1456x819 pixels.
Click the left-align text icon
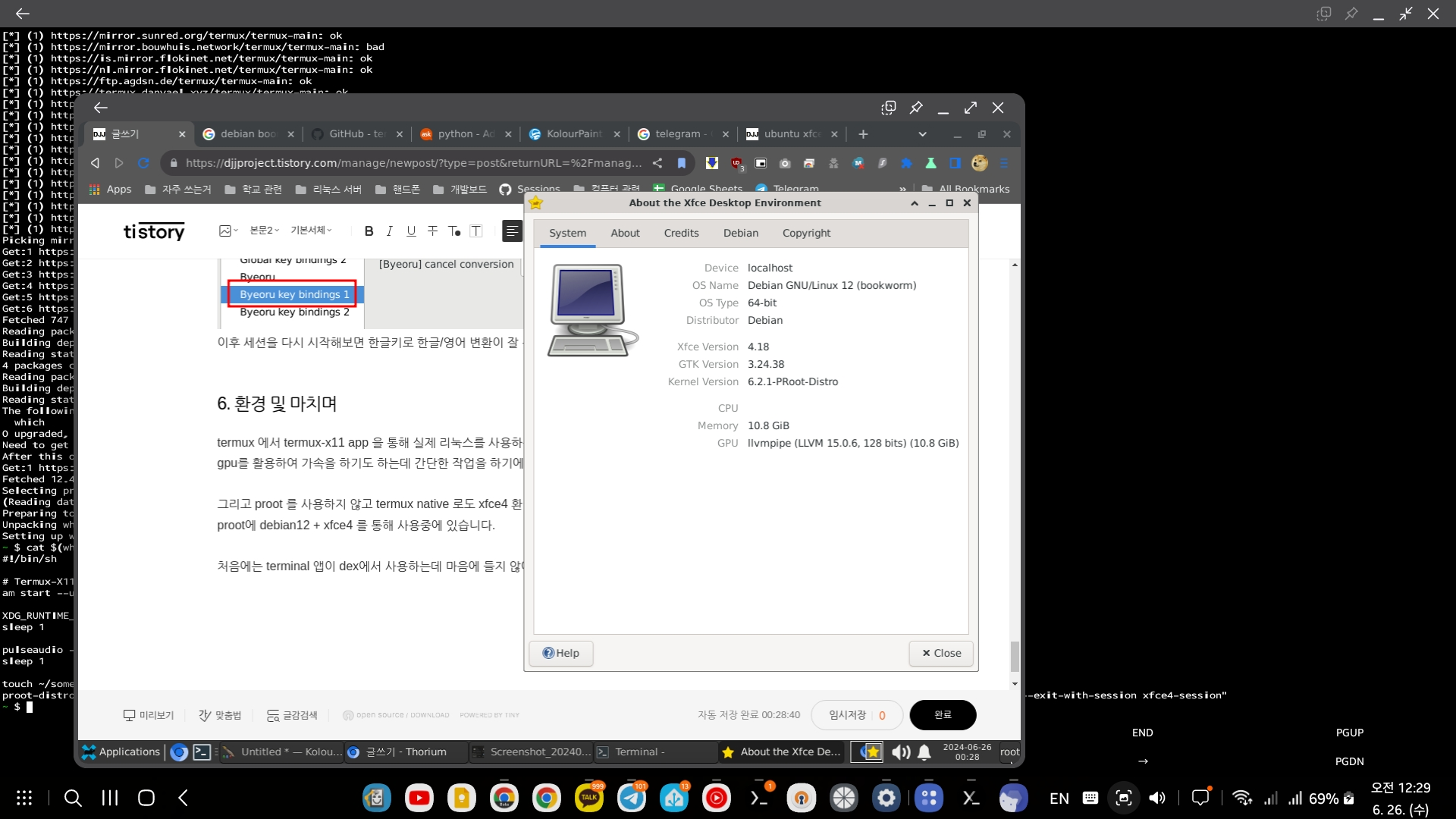click(512, 231)
